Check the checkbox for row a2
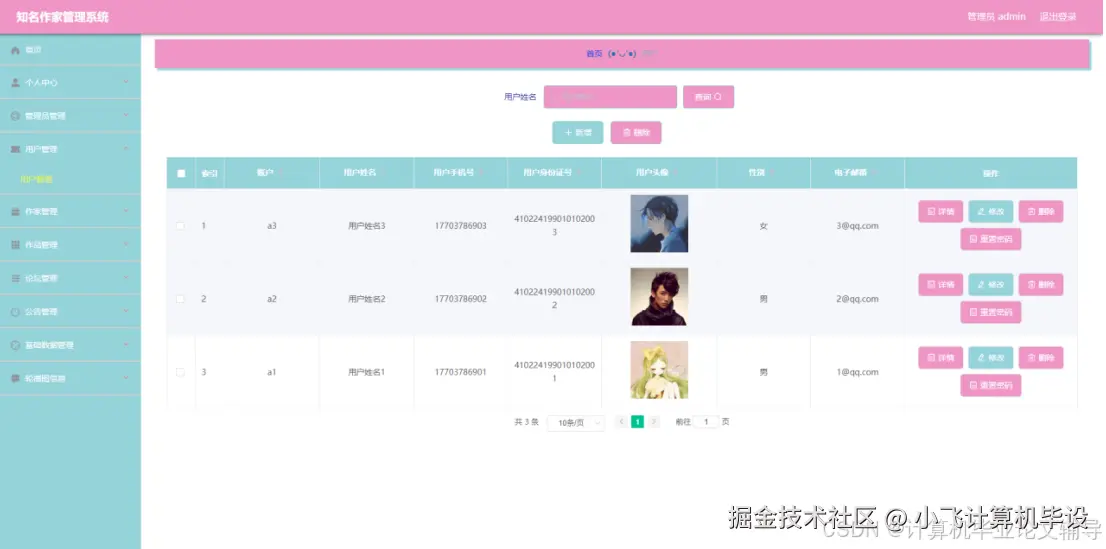This screenshot has width=1106, height=549. click(181, 299)
